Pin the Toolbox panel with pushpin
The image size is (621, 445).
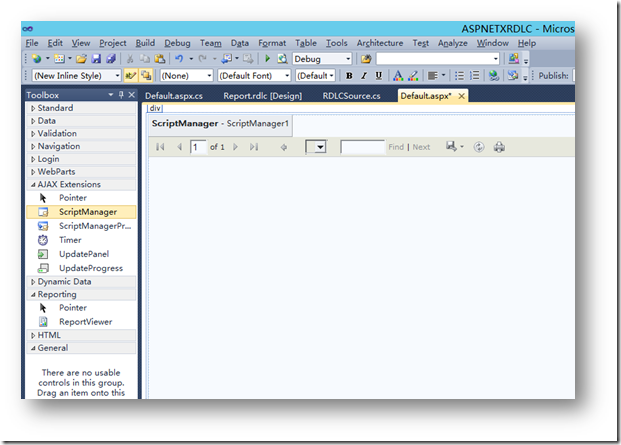coord(121,95)
